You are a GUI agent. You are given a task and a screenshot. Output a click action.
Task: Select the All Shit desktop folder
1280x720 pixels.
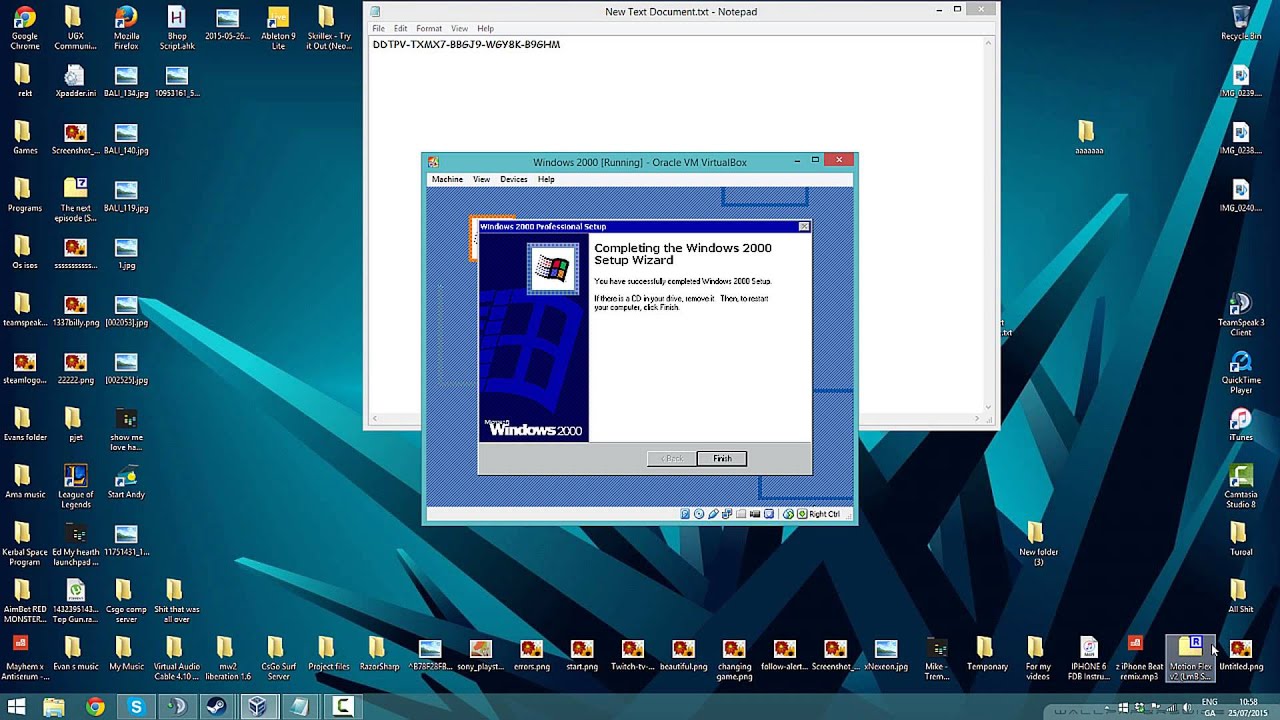[1241, 597]
